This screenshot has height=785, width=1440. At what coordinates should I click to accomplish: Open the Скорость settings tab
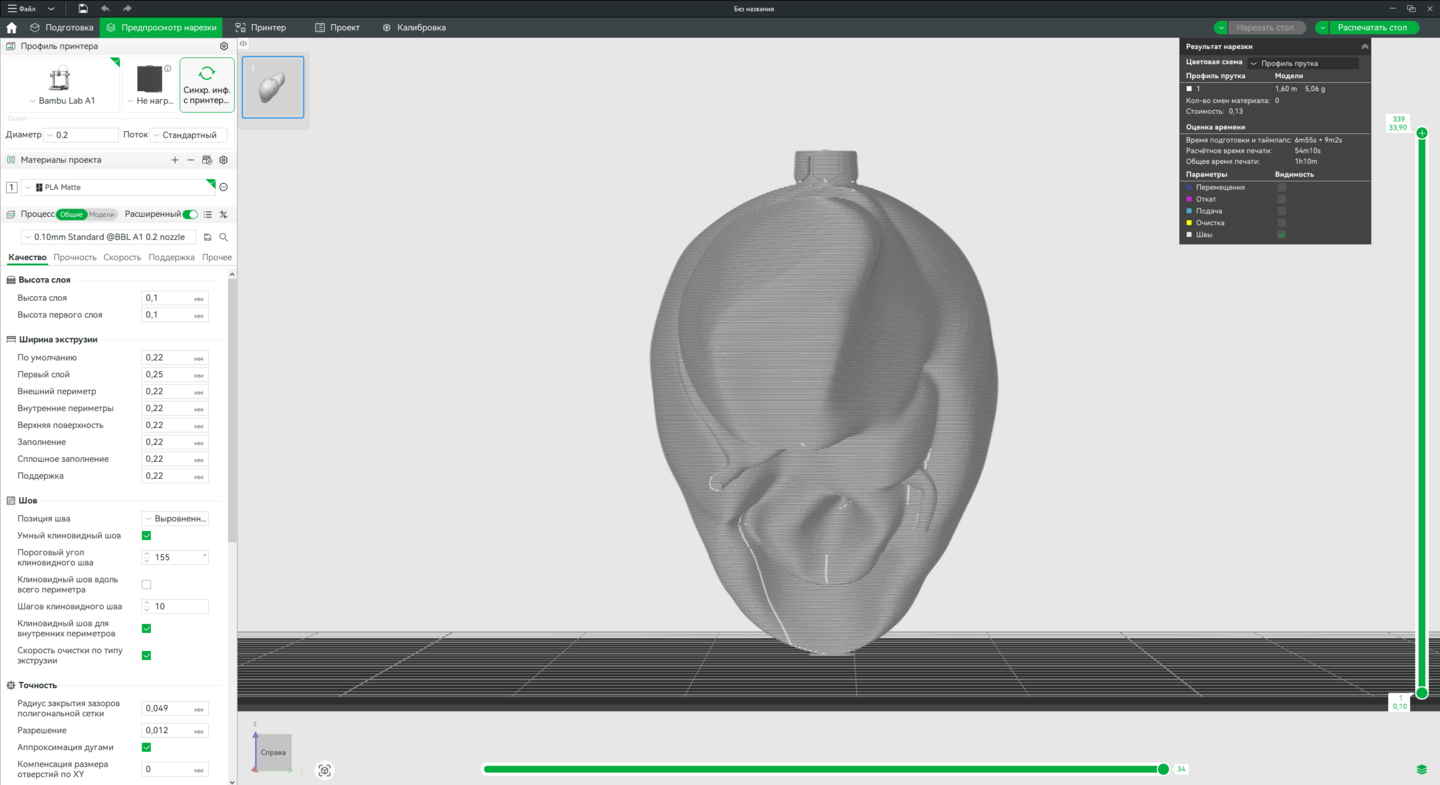[122, 258]
